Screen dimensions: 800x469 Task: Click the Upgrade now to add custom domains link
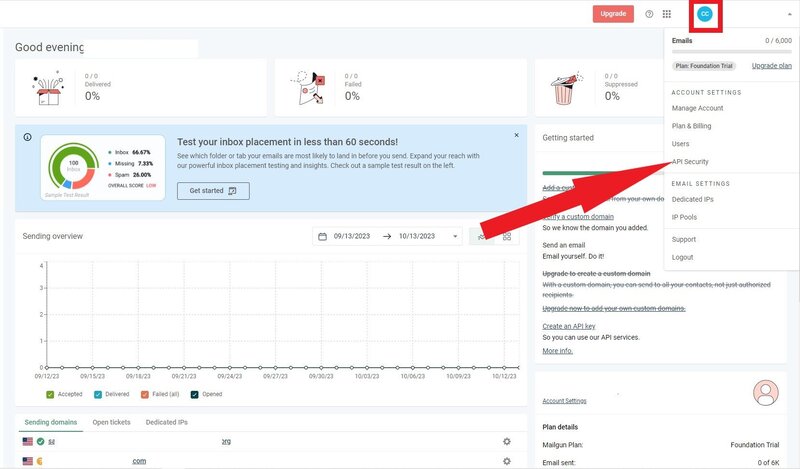[614, 308]
